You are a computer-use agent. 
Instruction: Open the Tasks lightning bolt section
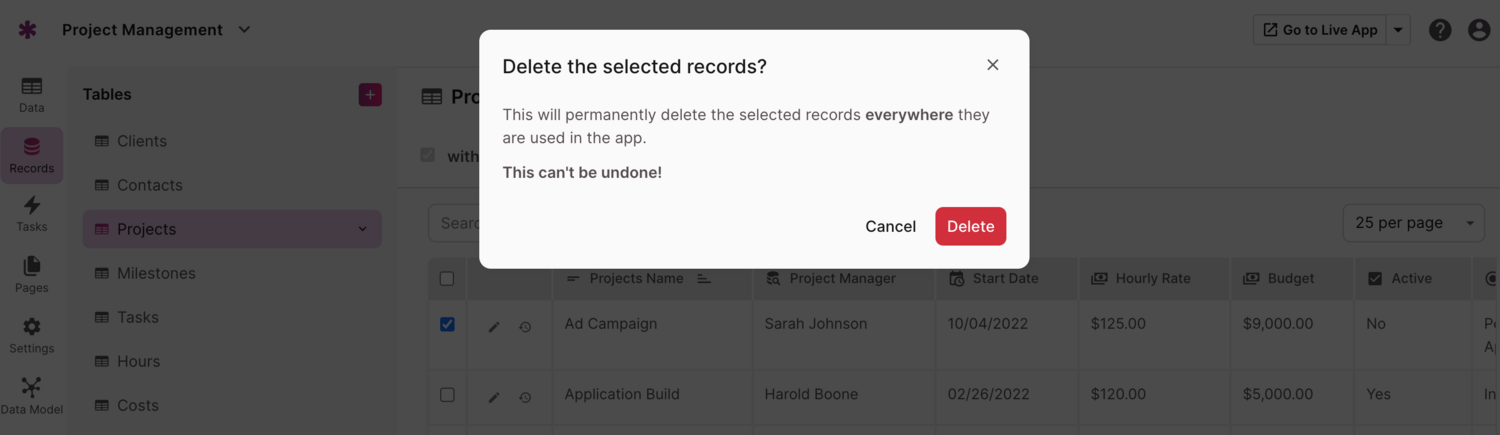coord(32,213)
